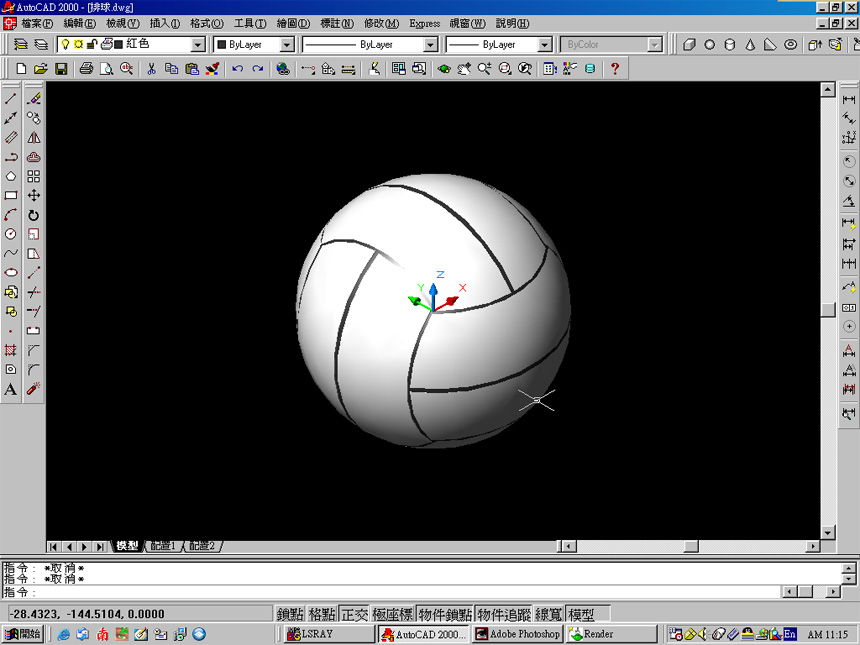Open the ByLayer linetype dropdown
This screenshot has height=645, width=860.
click(430, 45)
